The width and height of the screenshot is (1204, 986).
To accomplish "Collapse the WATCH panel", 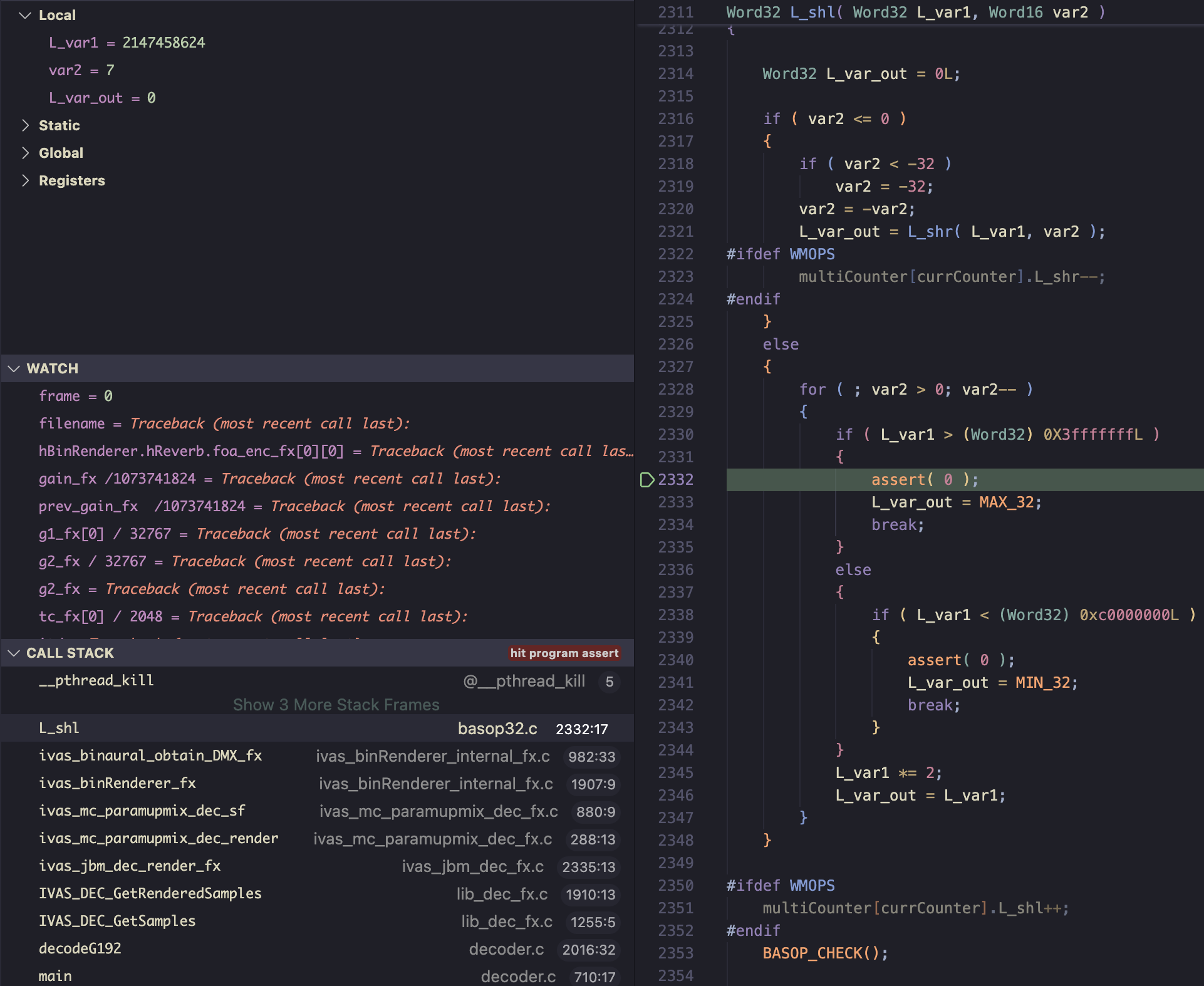I will (14, 369).
